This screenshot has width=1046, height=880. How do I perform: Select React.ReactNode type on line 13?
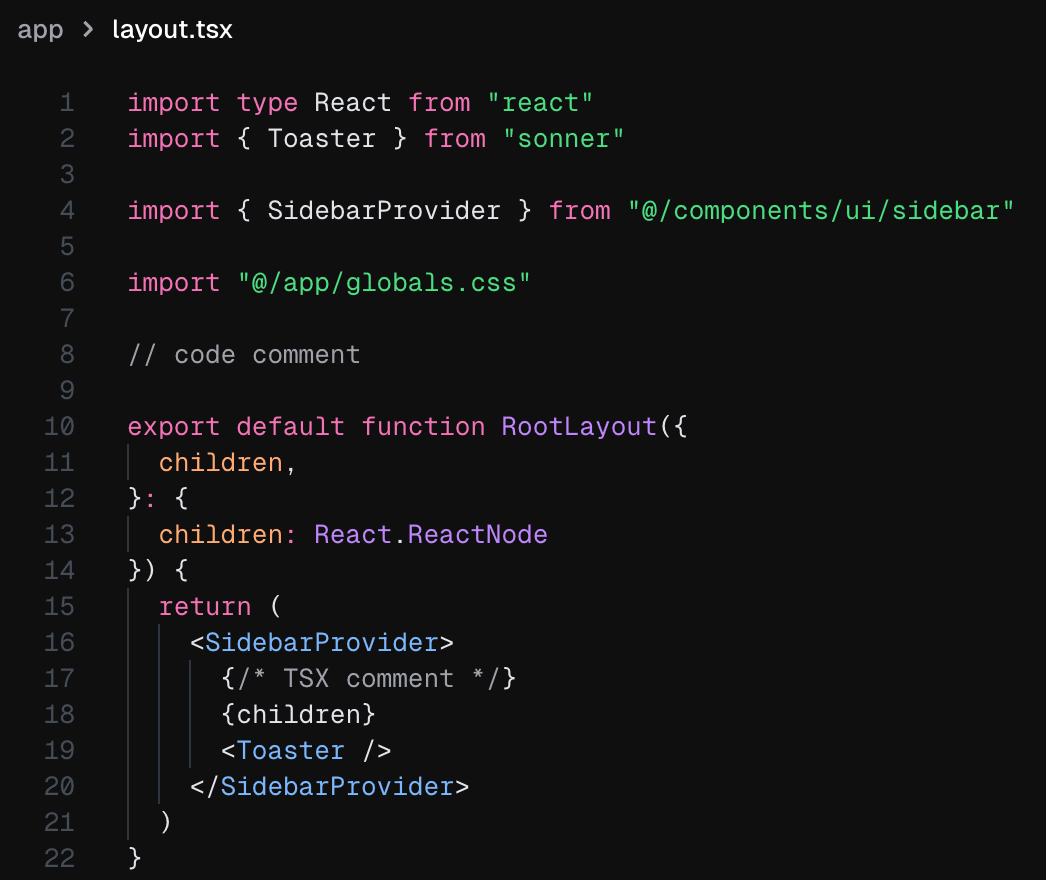430,534
